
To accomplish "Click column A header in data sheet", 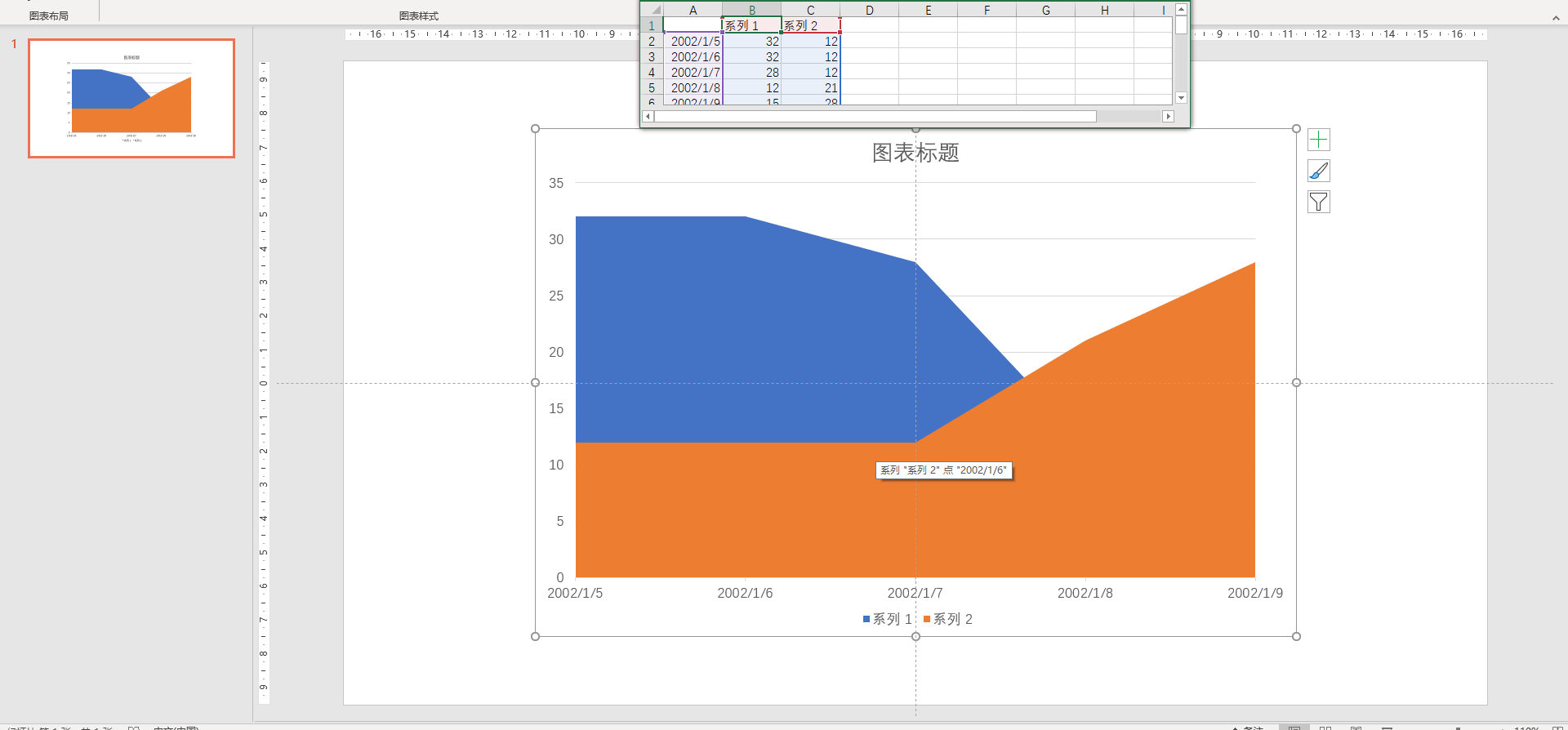I will (x=693, y=10).
